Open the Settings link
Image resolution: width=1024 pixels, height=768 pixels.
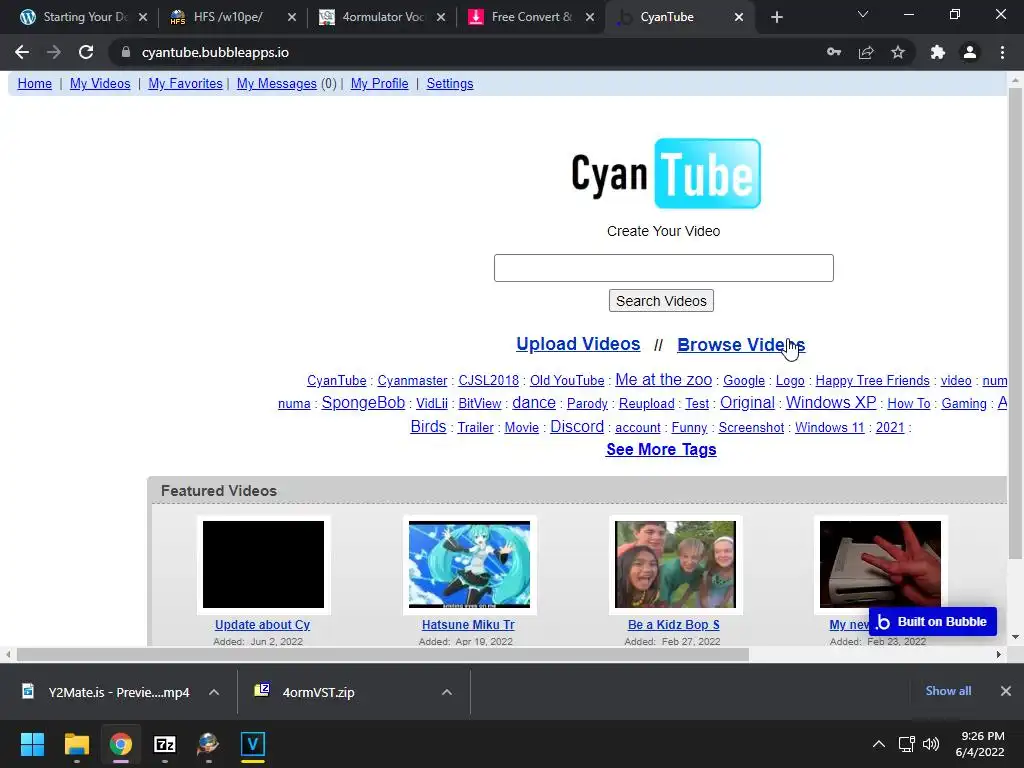click(x=450, y=84)
